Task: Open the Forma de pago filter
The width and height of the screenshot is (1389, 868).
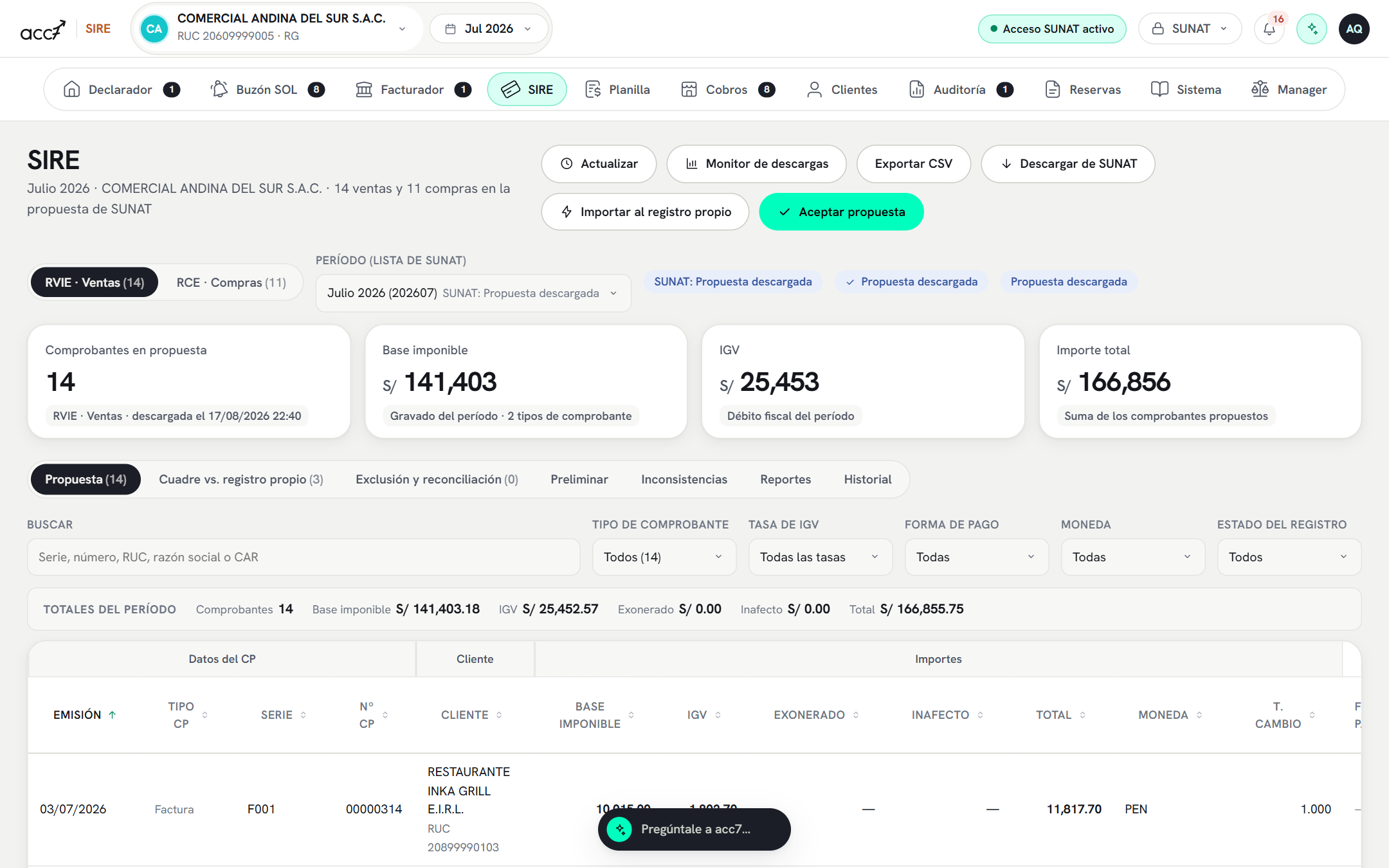Action: pyautogui.click(x=976, y=557)
